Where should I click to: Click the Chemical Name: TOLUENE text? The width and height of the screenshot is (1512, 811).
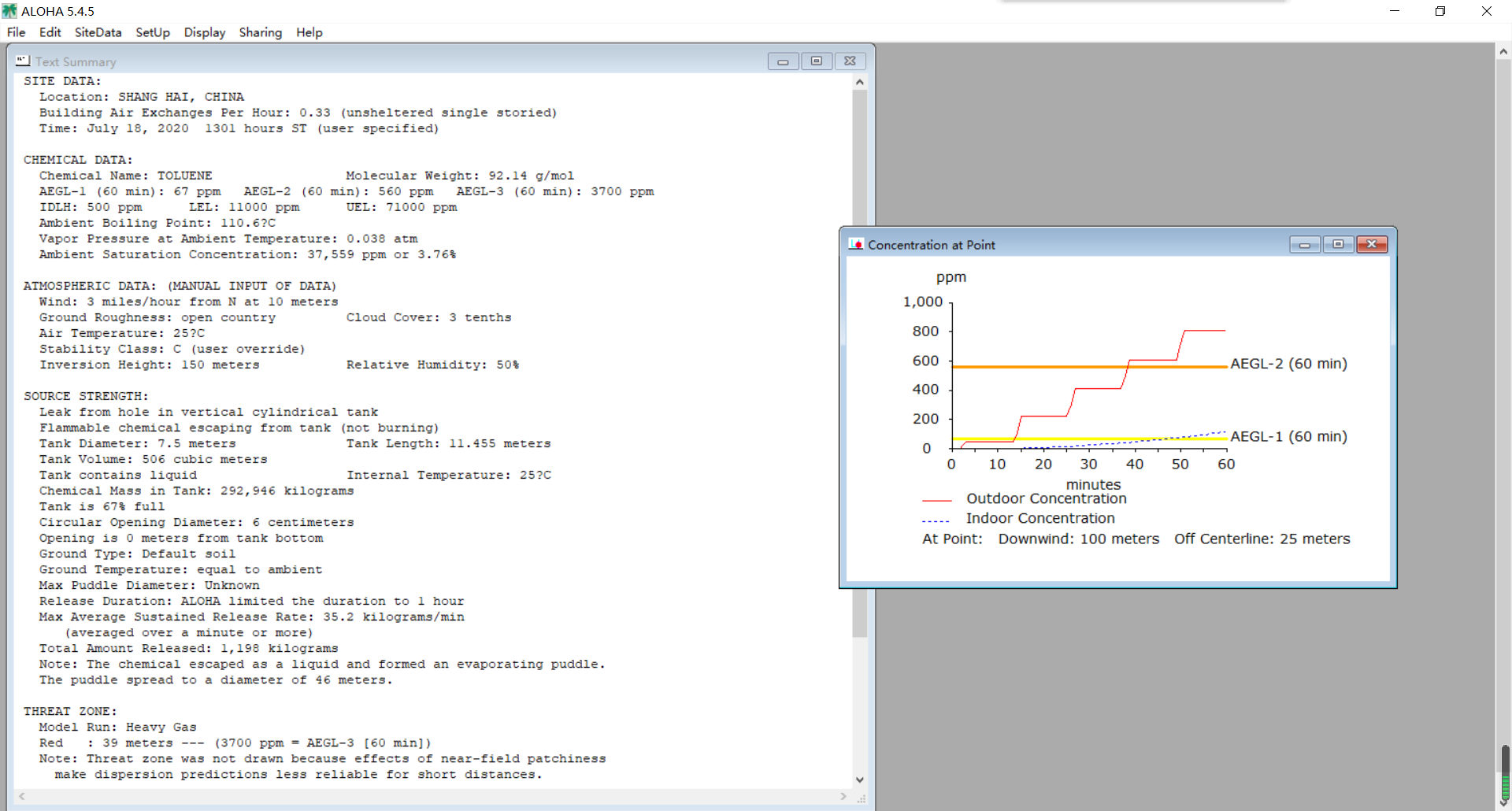[x=126, y=176]
